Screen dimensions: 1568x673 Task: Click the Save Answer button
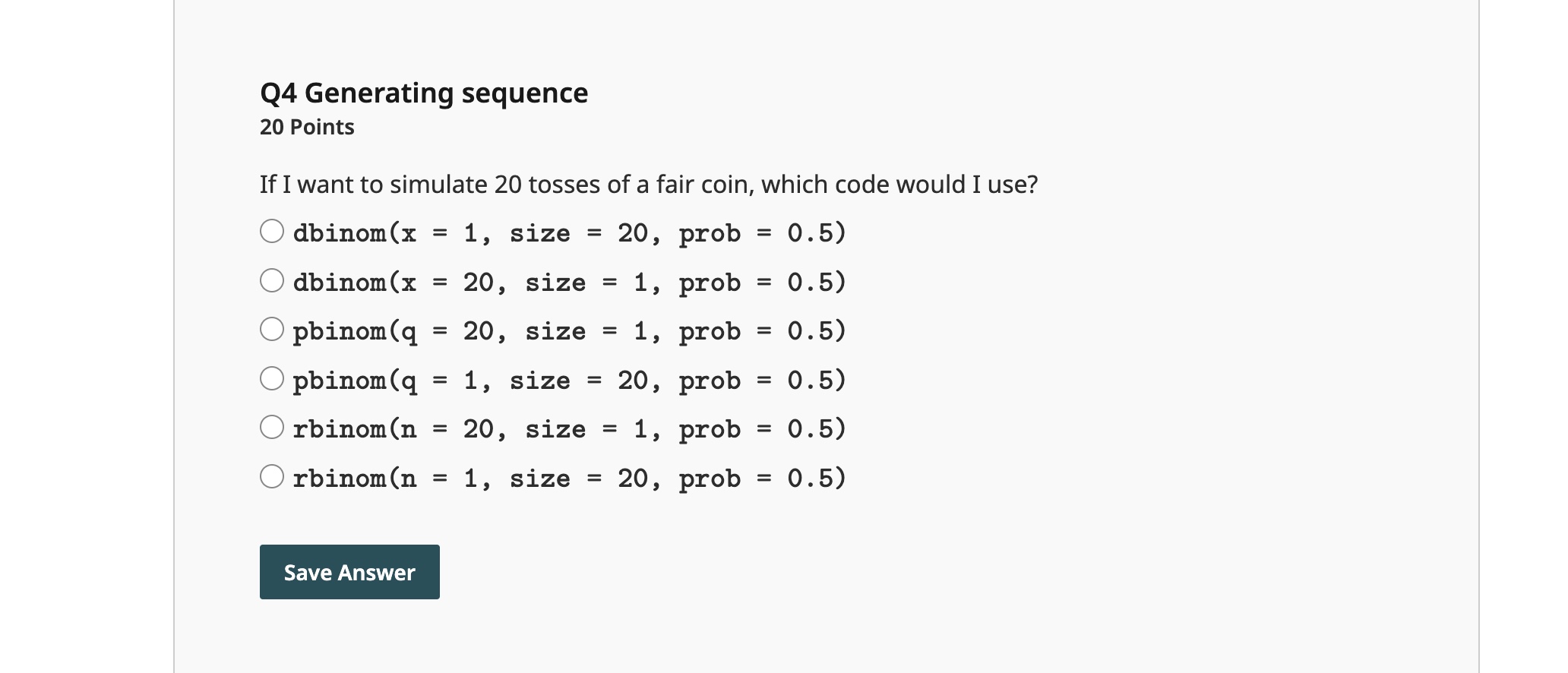(x=349, y=572)
